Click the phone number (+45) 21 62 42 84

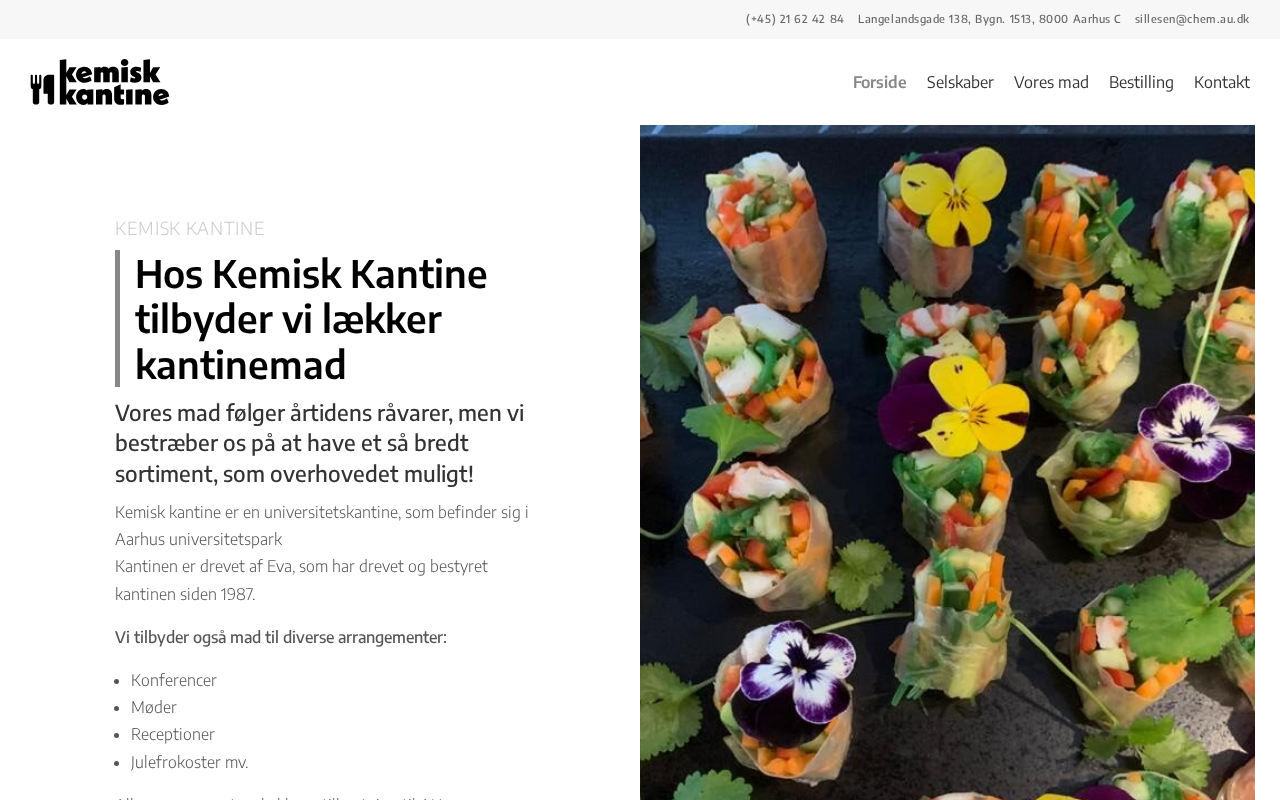795,19
